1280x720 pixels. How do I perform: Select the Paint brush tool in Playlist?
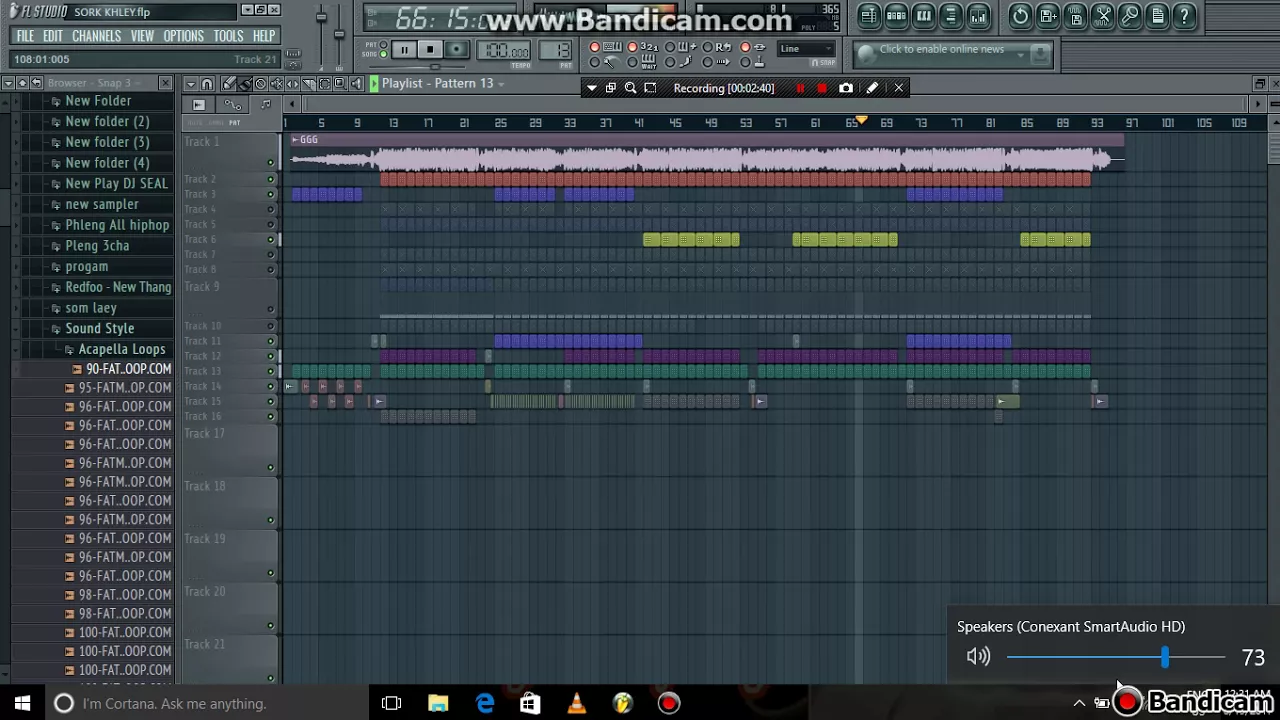pos(244,84)
